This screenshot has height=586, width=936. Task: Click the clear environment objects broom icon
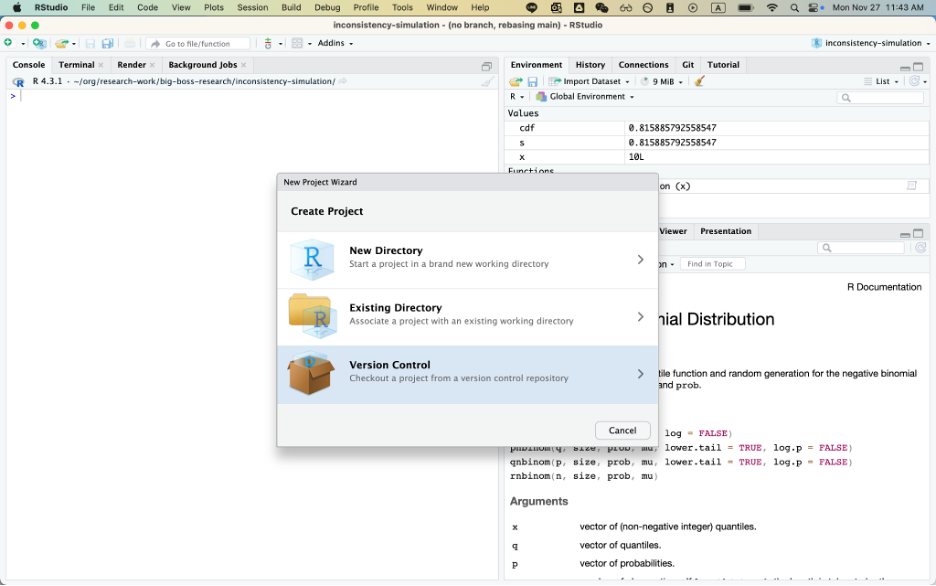(699, 81)
